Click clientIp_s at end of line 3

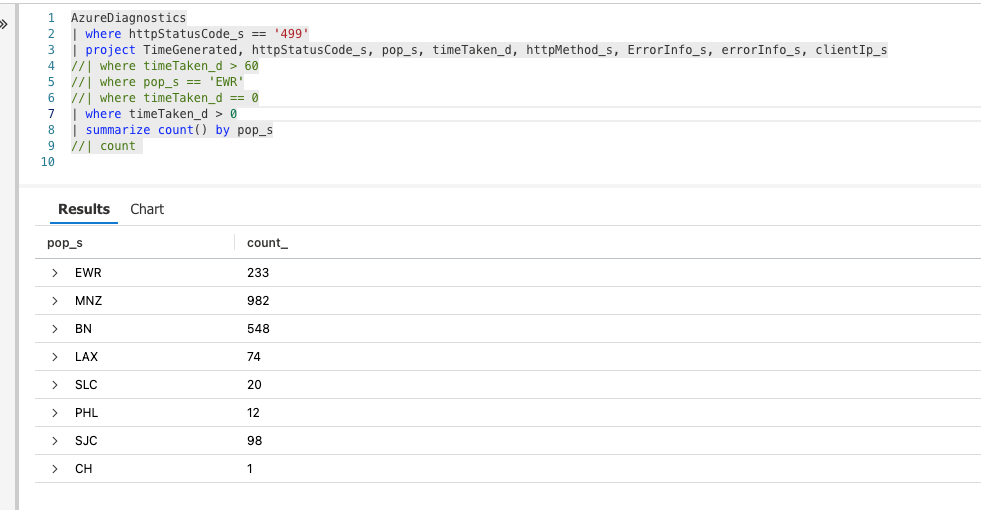(851, 50)
